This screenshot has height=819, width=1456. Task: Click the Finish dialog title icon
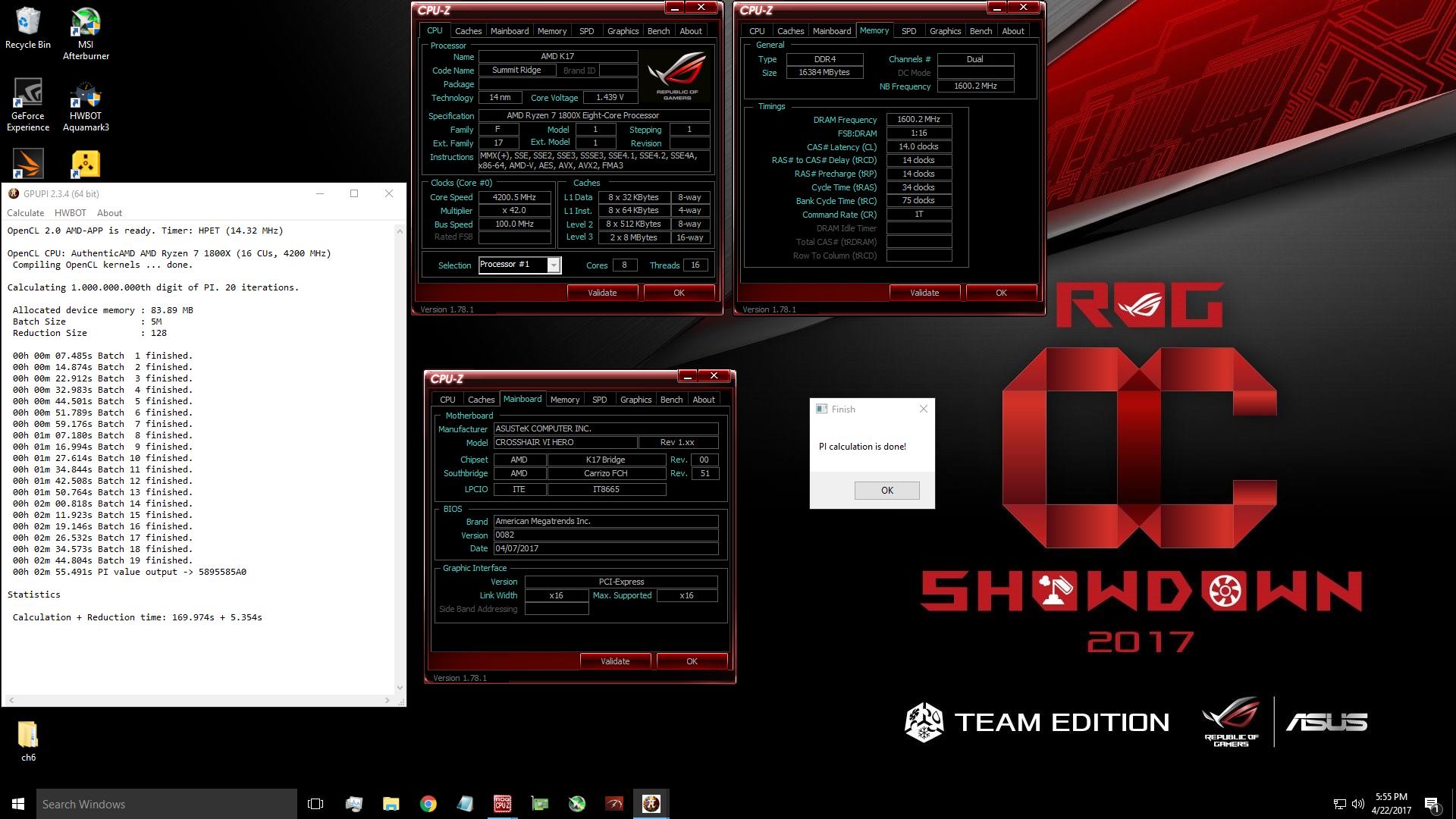point(821,409)
